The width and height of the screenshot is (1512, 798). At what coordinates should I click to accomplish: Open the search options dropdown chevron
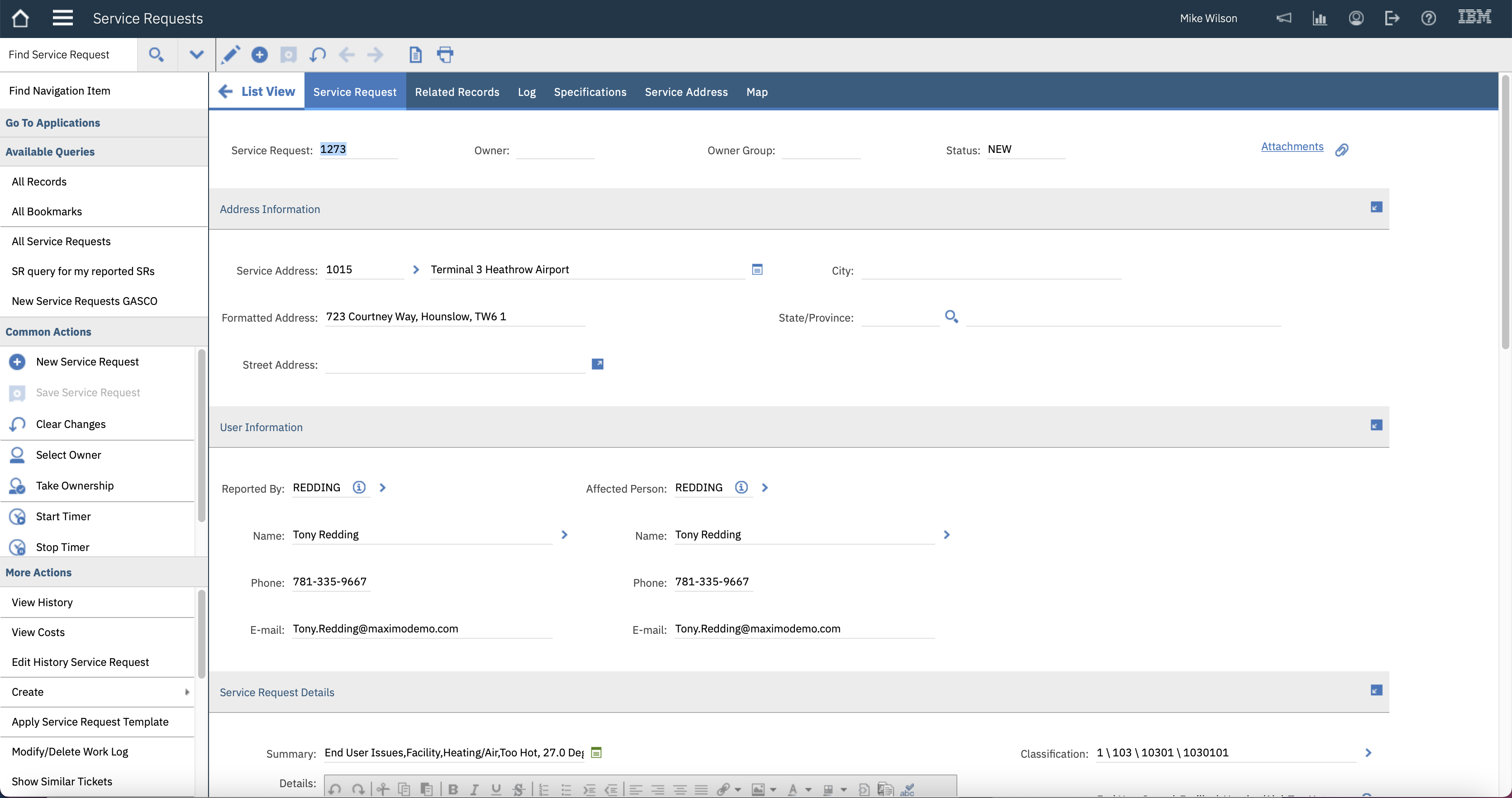click(x=196, y=55)
